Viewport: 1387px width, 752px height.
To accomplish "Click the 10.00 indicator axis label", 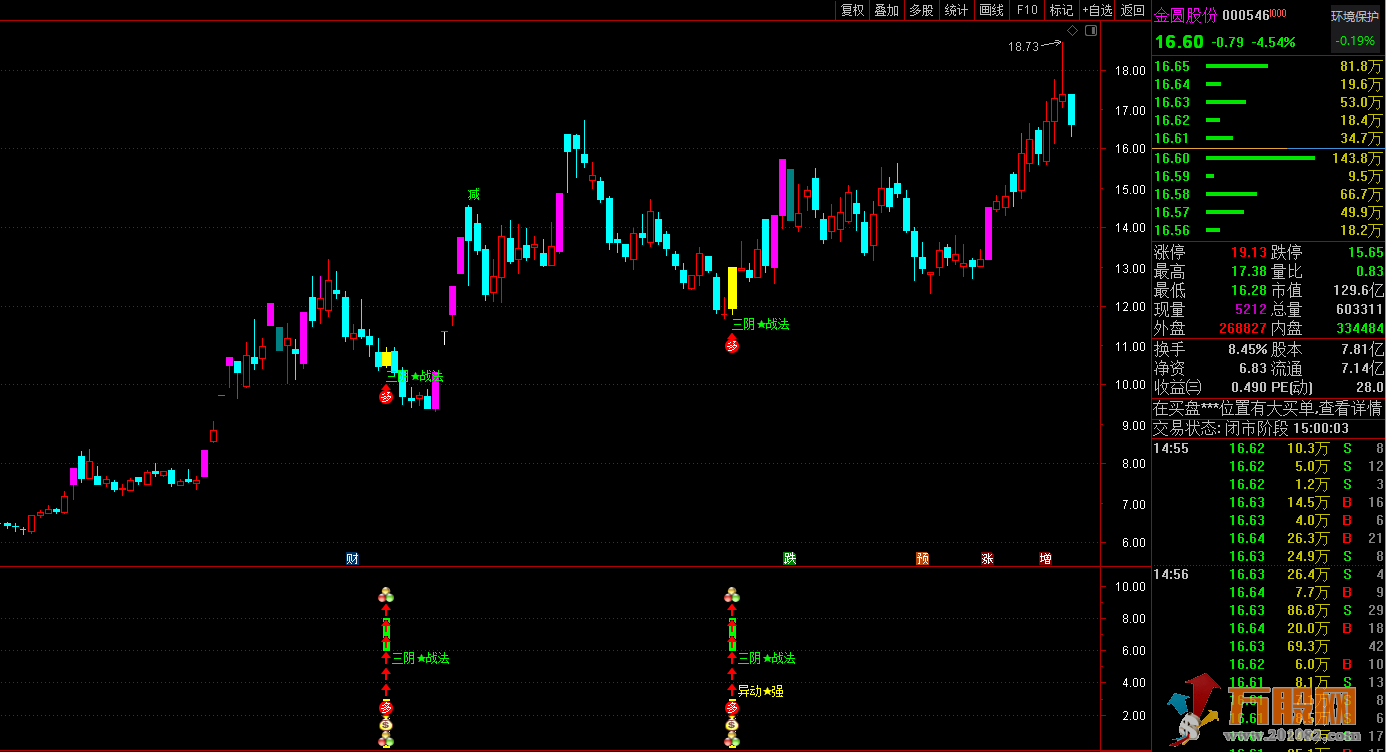I will [1131, 587].
